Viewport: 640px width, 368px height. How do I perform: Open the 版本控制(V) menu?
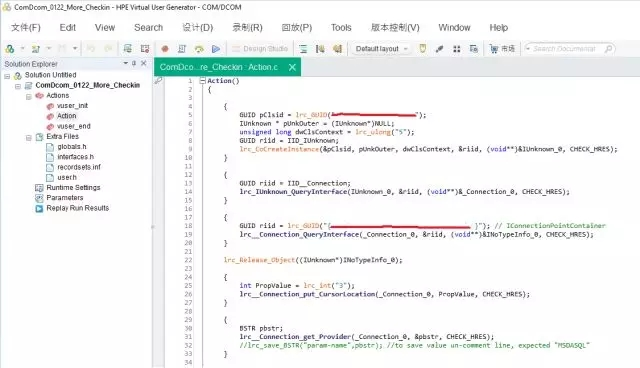(395, 27)
